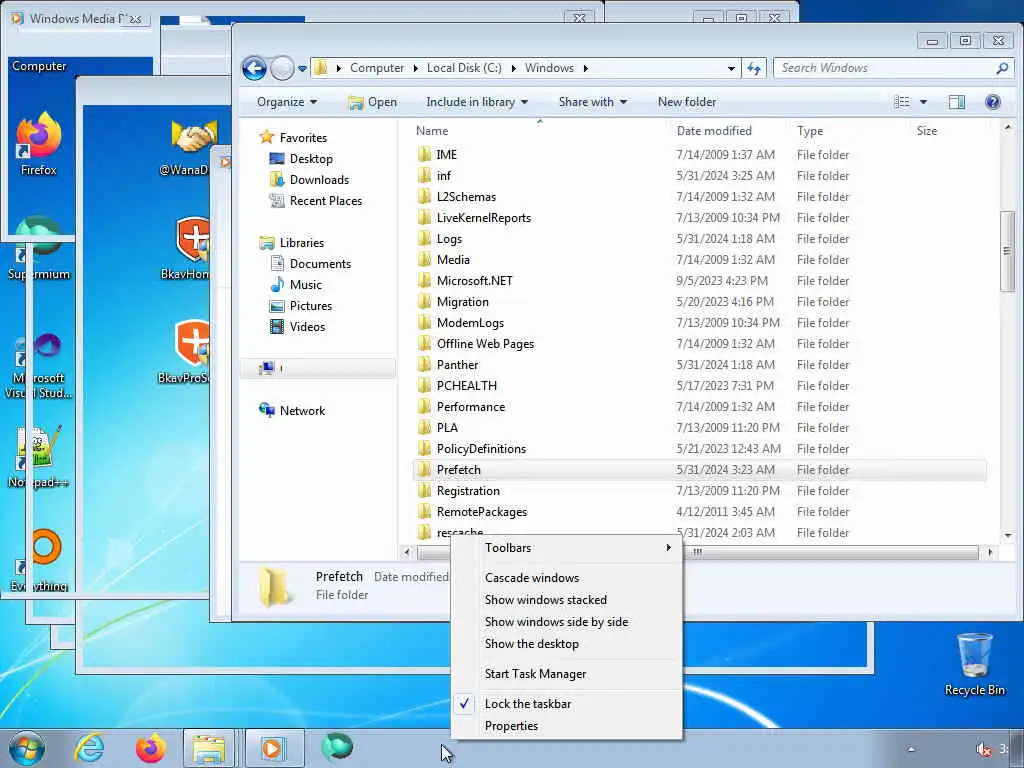The width and height of the screenshot is (1024, 768).
Task: Click Open in the Explorer toolbar
Action: (372, 102)
